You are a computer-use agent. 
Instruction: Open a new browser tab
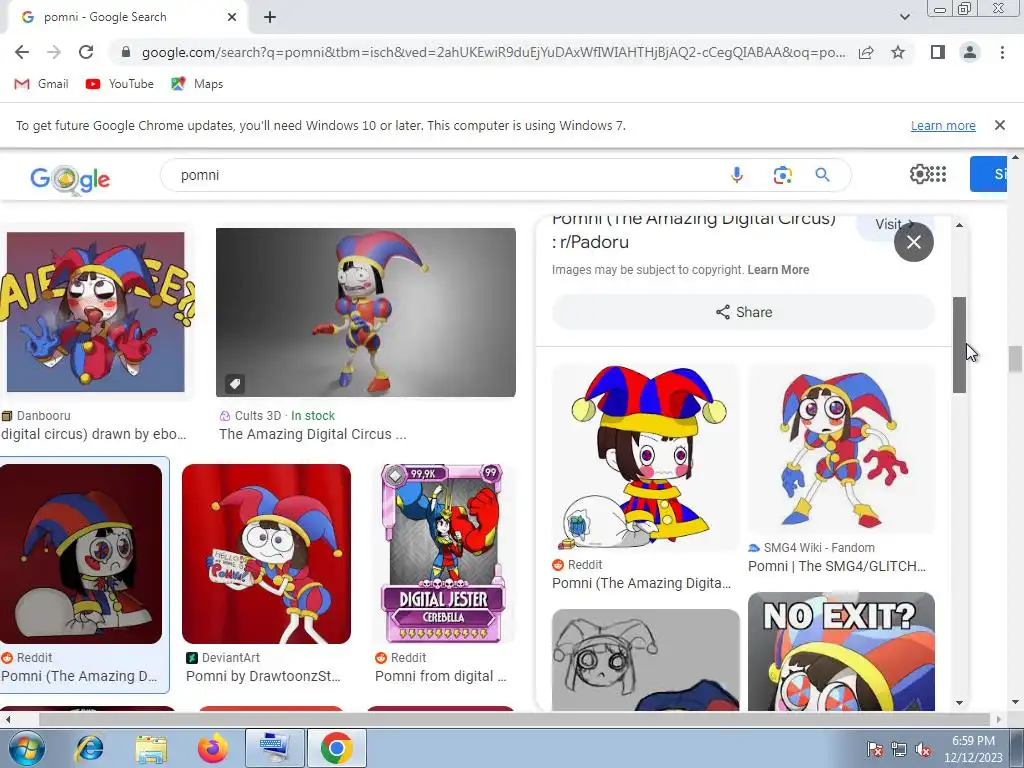(x=270, y=17)
